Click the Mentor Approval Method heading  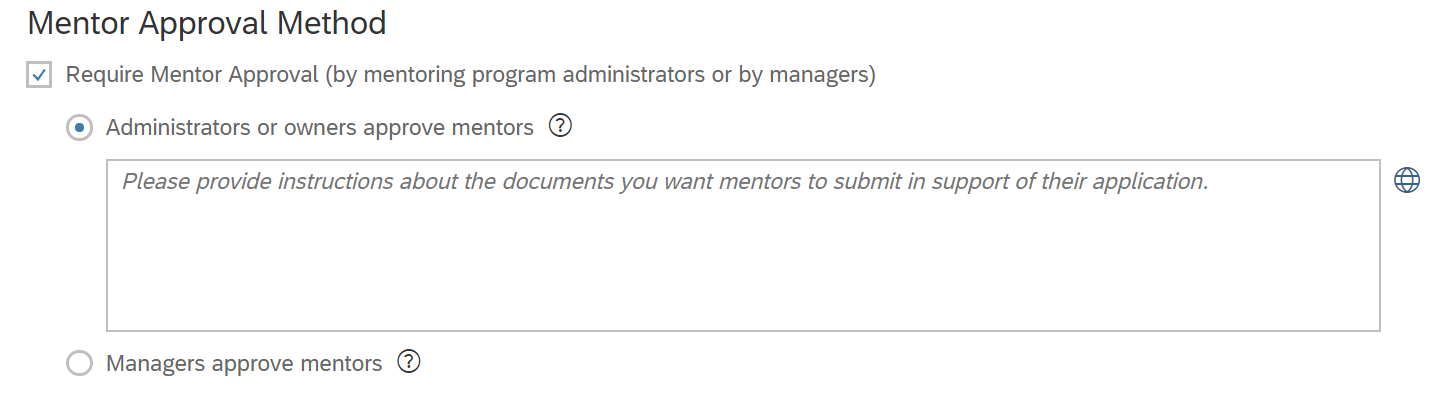click(207, 23)
